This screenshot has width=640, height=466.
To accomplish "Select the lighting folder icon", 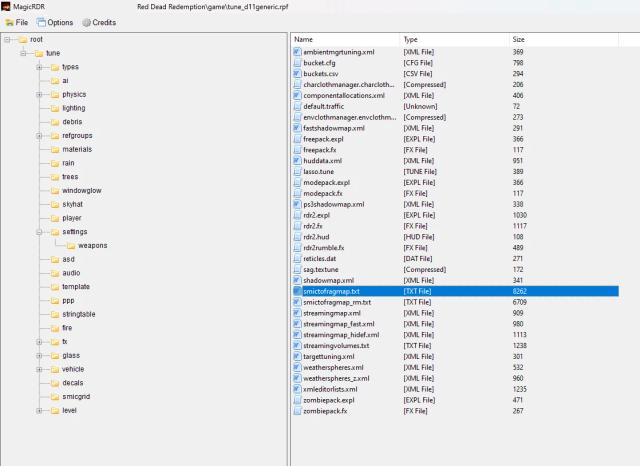I will coord(55,109).
